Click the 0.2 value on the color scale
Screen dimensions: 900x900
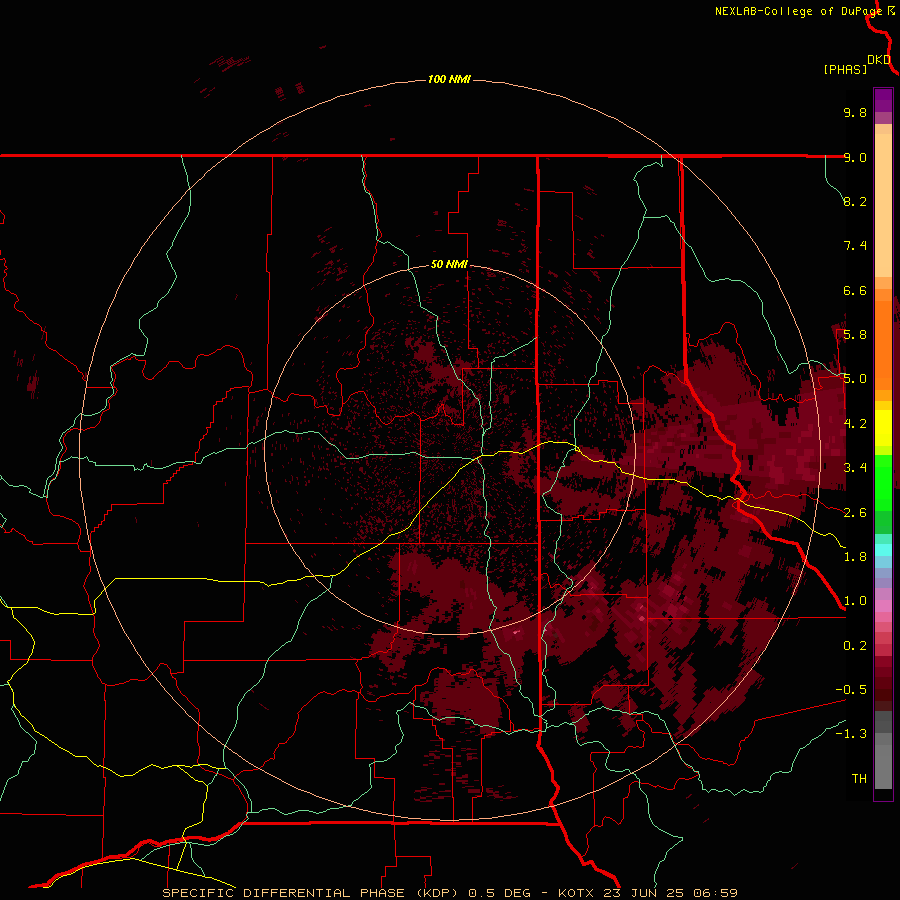[855, 646]
